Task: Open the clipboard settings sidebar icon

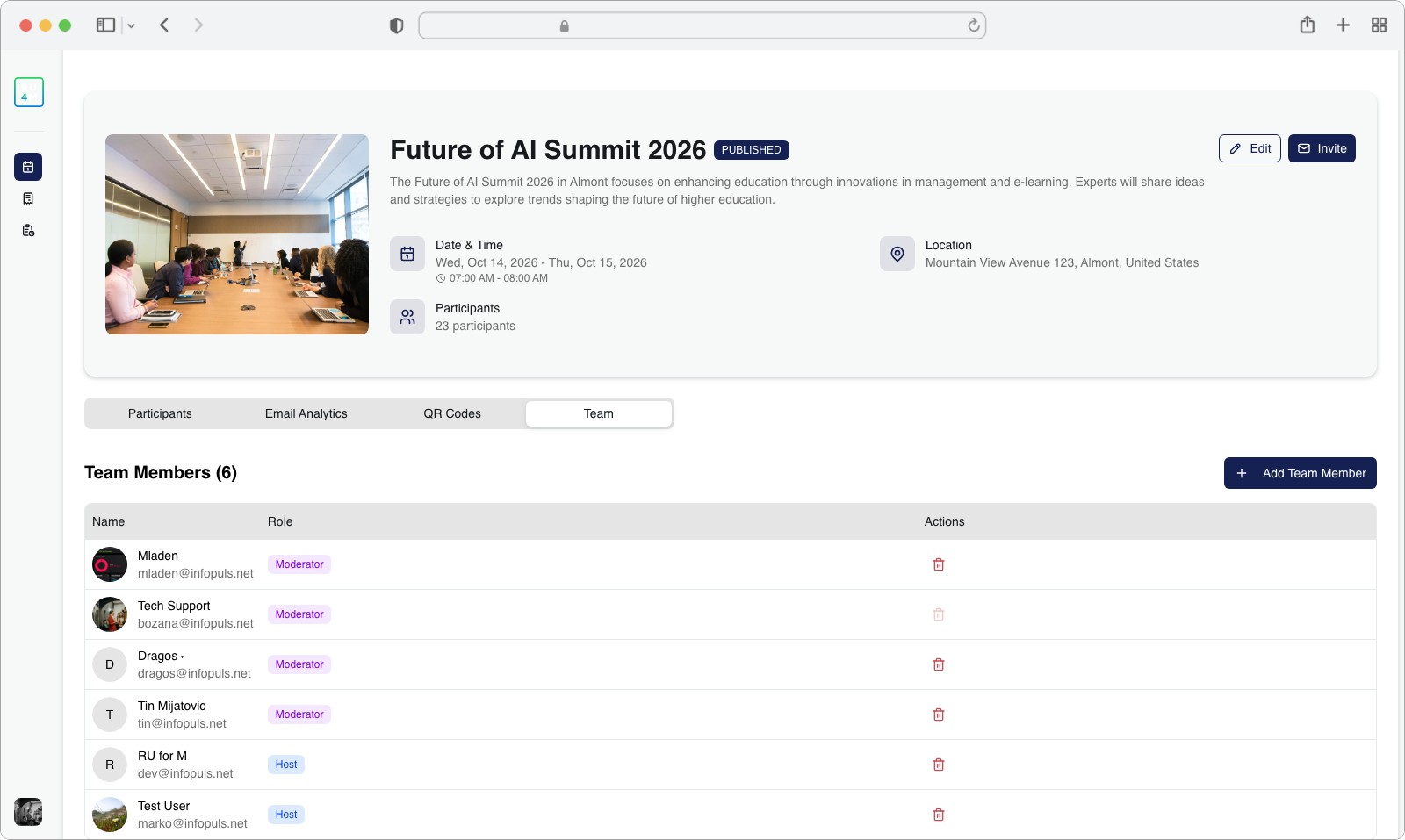Action: click(28, 230)
